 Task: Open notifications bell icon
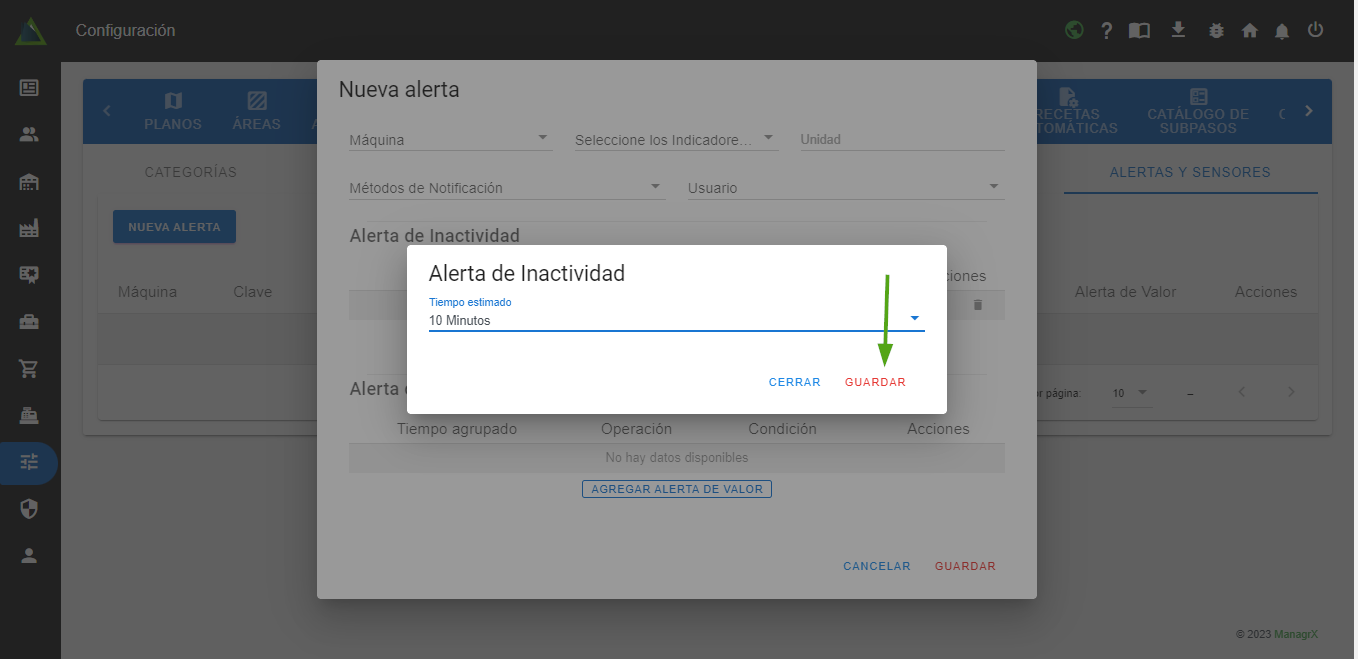(1282, 30)
